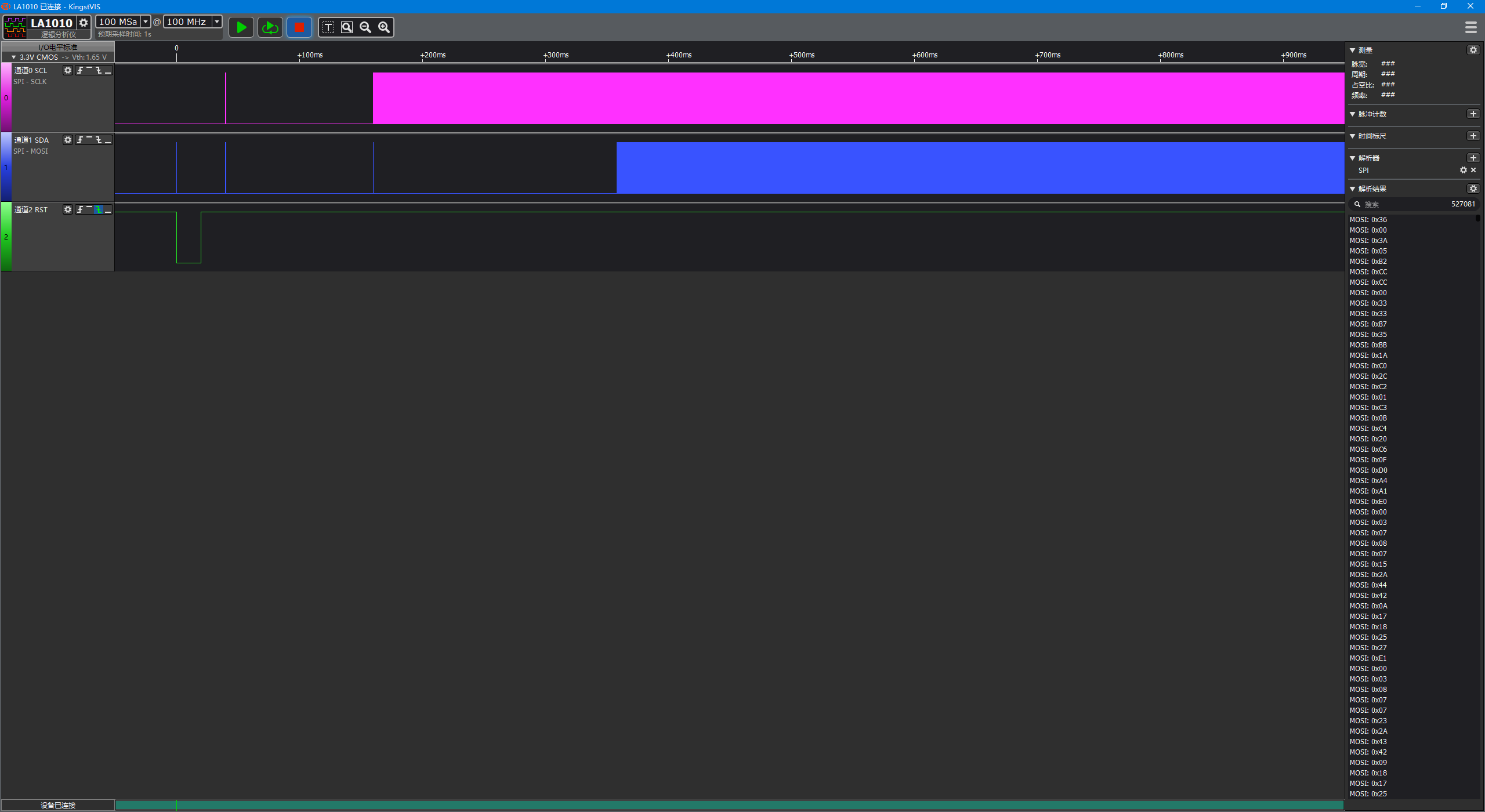Viewport: 1485px width, 812px height.
Task: Set falling edge trigger on channel 0 SCL
Action: (99, 70)
